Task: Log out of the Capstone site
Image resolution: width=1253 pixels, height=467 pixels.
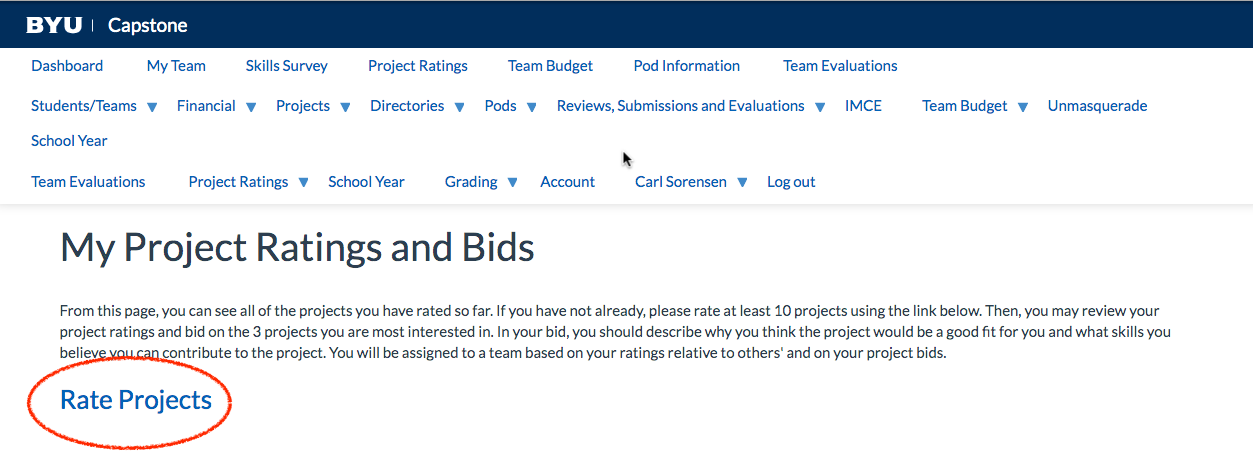Action: point(791,182)
